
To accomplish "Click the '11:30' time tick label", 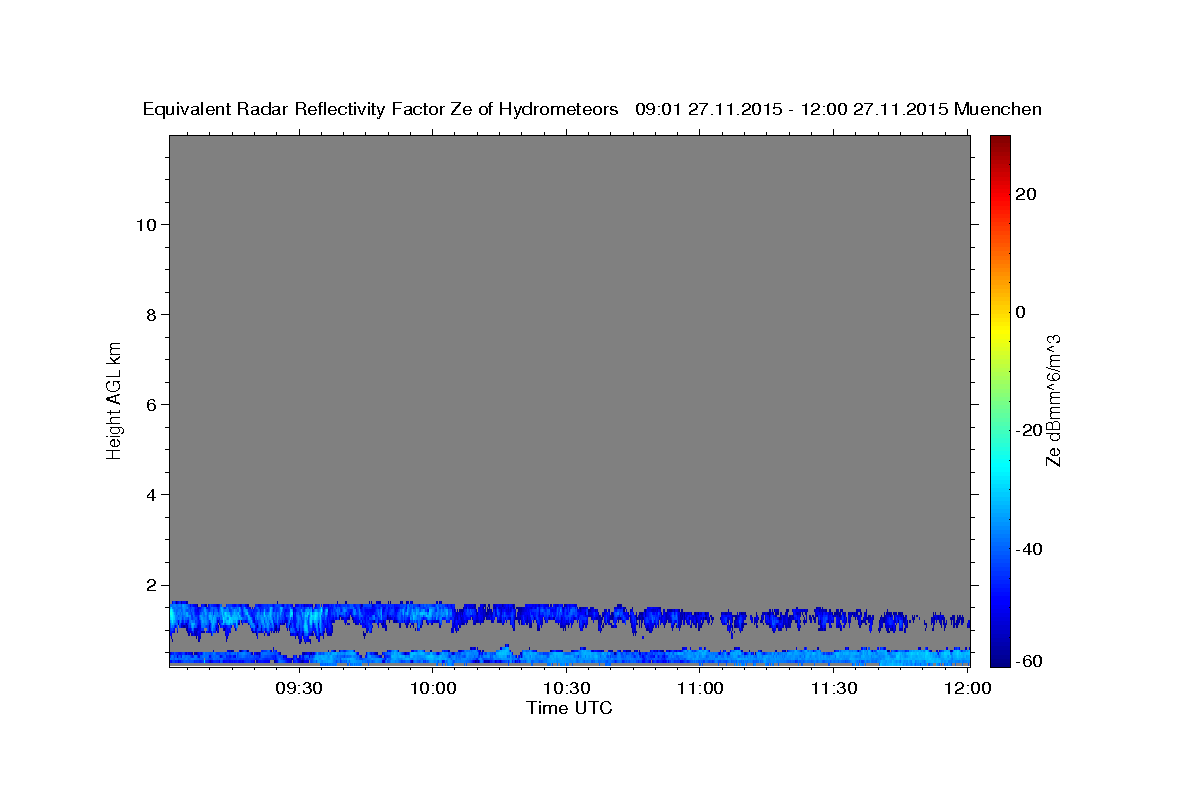I will pyautogui.click(x=834, y=689).
